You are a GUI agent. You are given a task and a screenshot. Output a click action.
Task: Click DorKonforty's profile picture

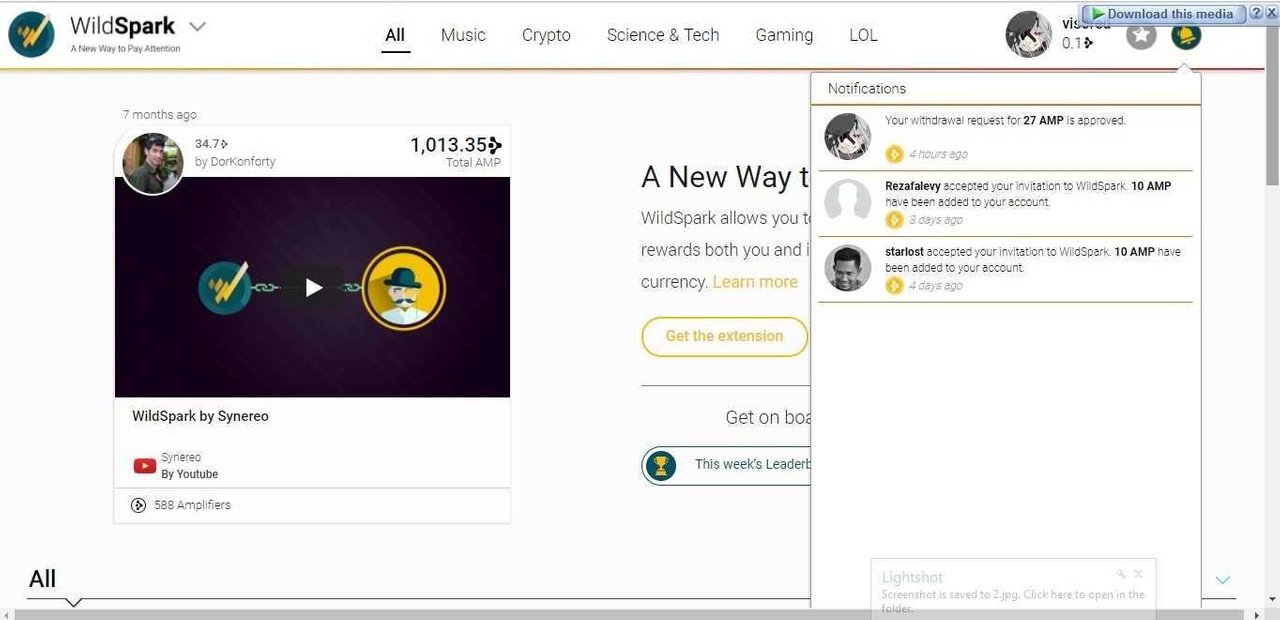tap(152, 163)
